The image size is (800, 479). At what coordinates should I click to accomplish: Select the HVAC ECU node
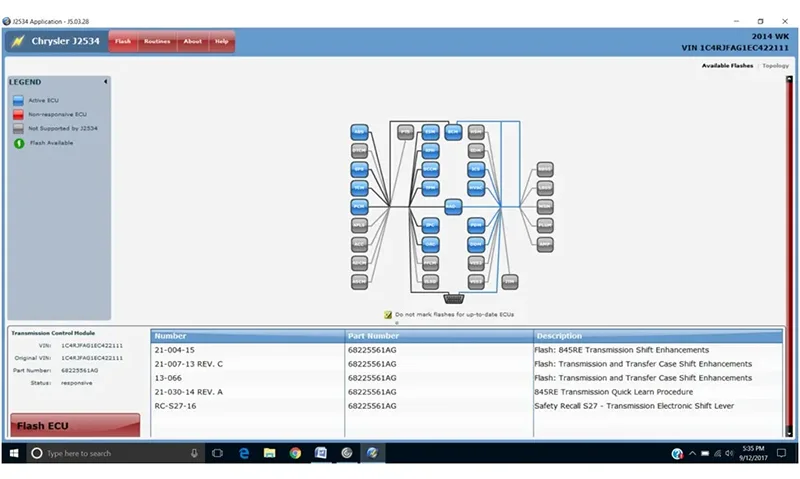(x=476, y=188)
